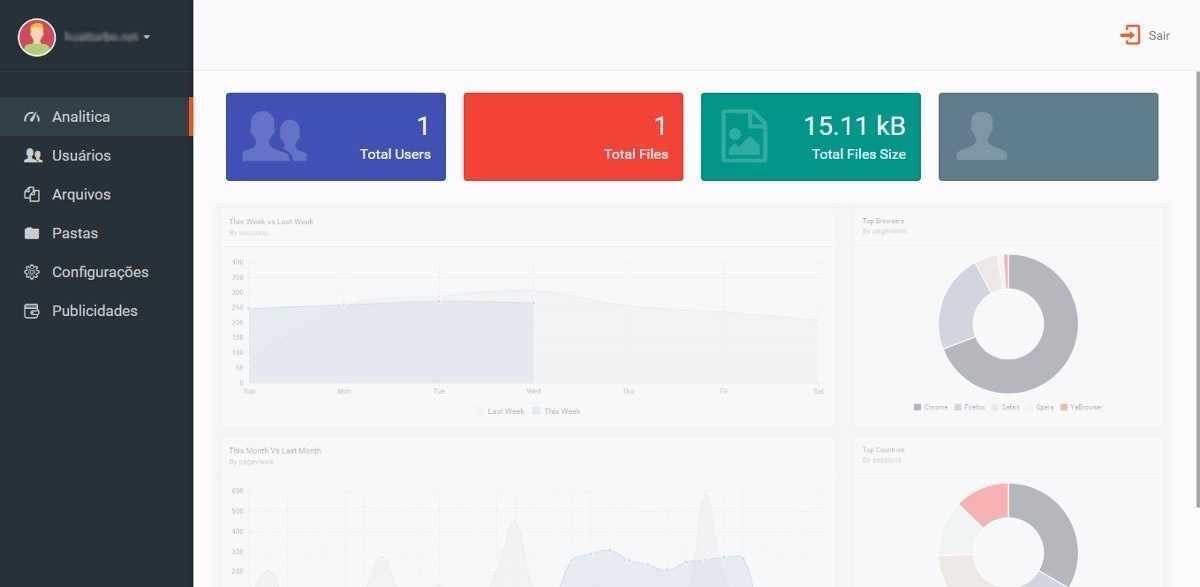Toggle Chrome in Top Browsers legend
Screen dimensions: 1200x587
tap(930, 407)
